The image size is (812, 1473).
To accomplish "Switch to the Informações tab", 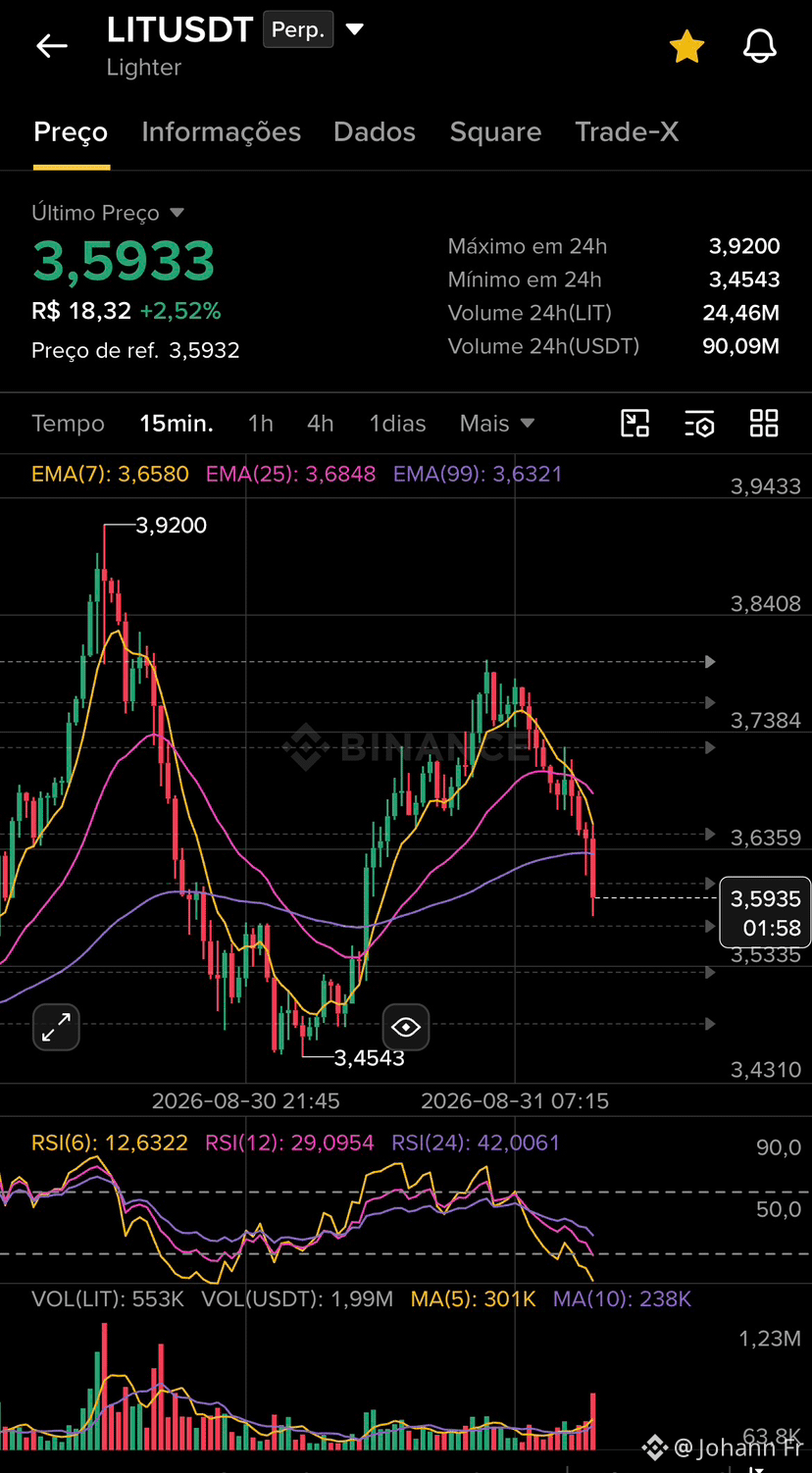I will pyautogui.click(x=221, y=131).
